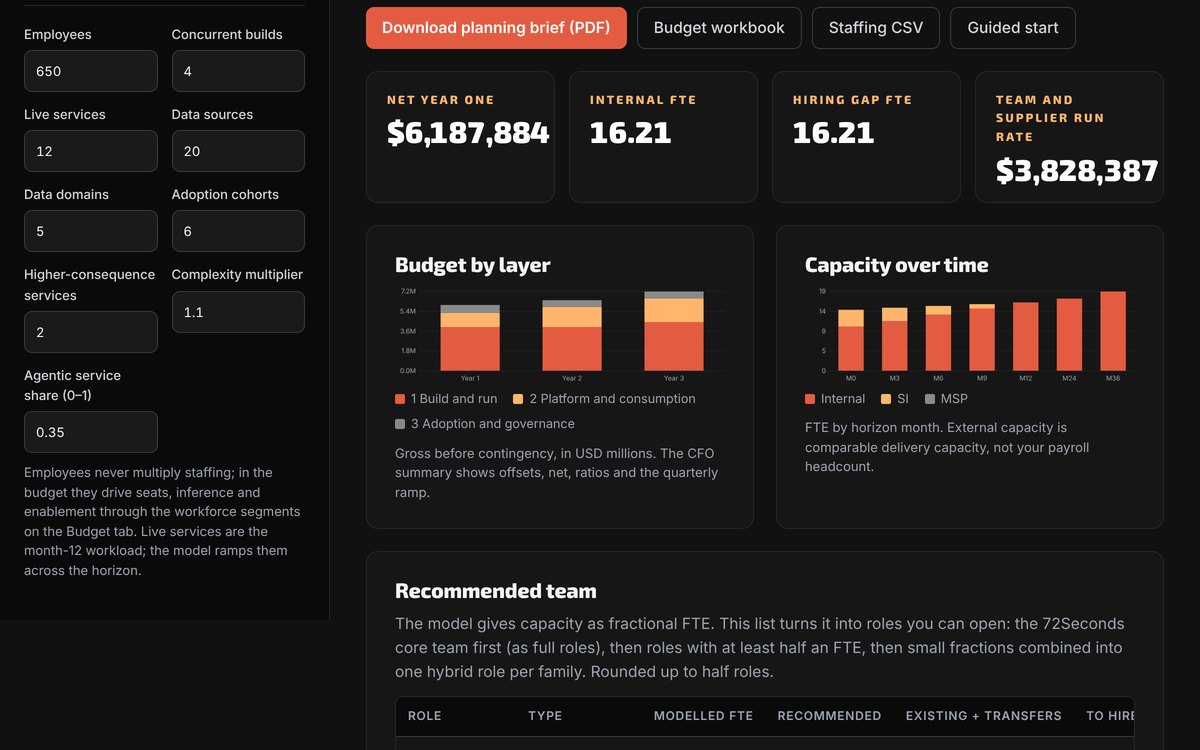Select the M12 capacity bar
Viewport: 1200px width, 750px height.
point(1026,337)
